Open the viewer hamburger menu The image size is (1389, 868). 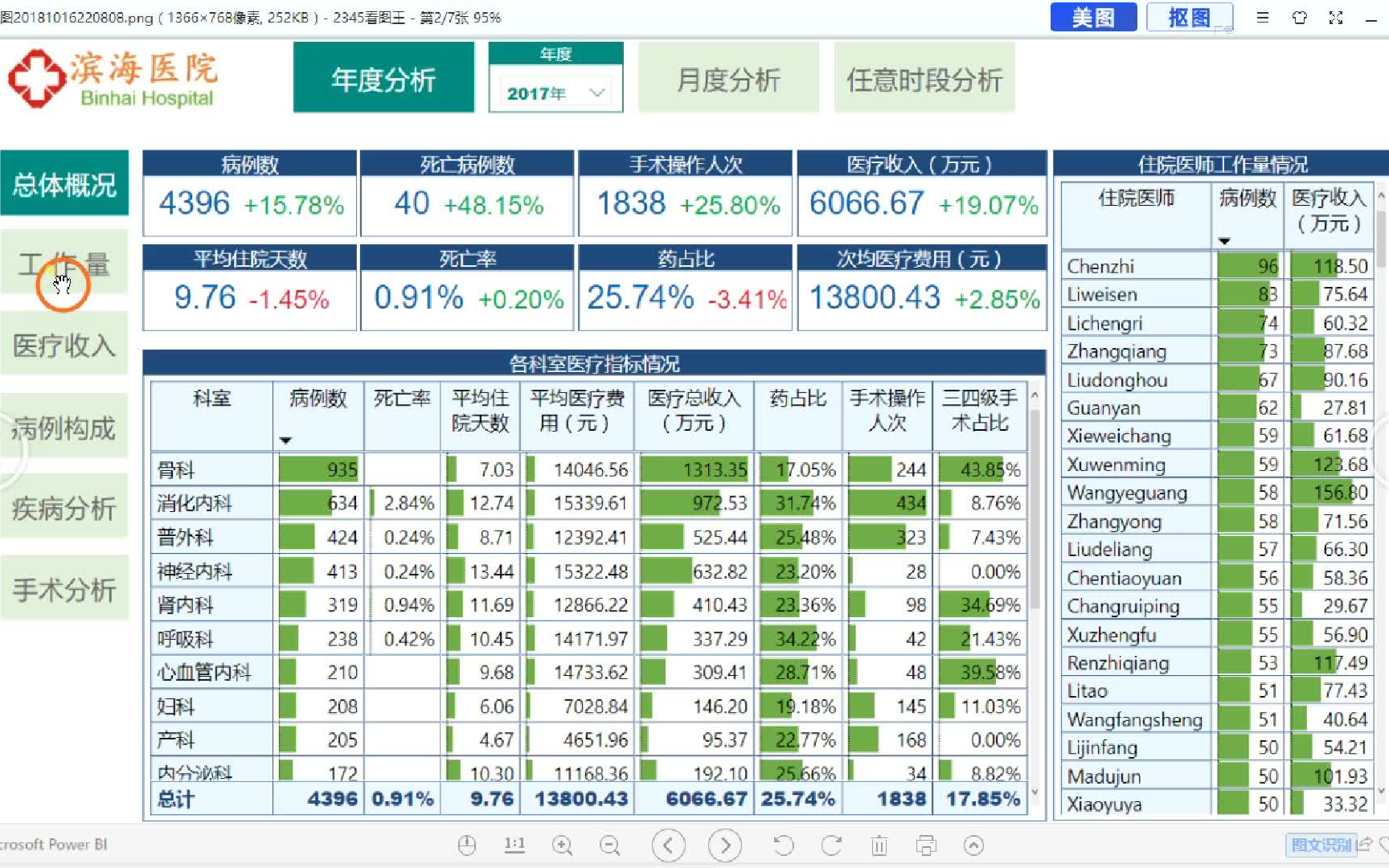[x=1263, y=17]
